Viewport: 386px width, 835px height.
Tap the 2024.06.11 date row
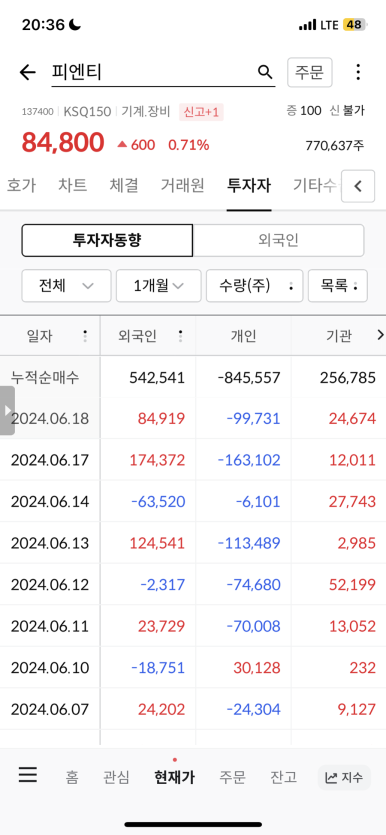pos(50,626)
